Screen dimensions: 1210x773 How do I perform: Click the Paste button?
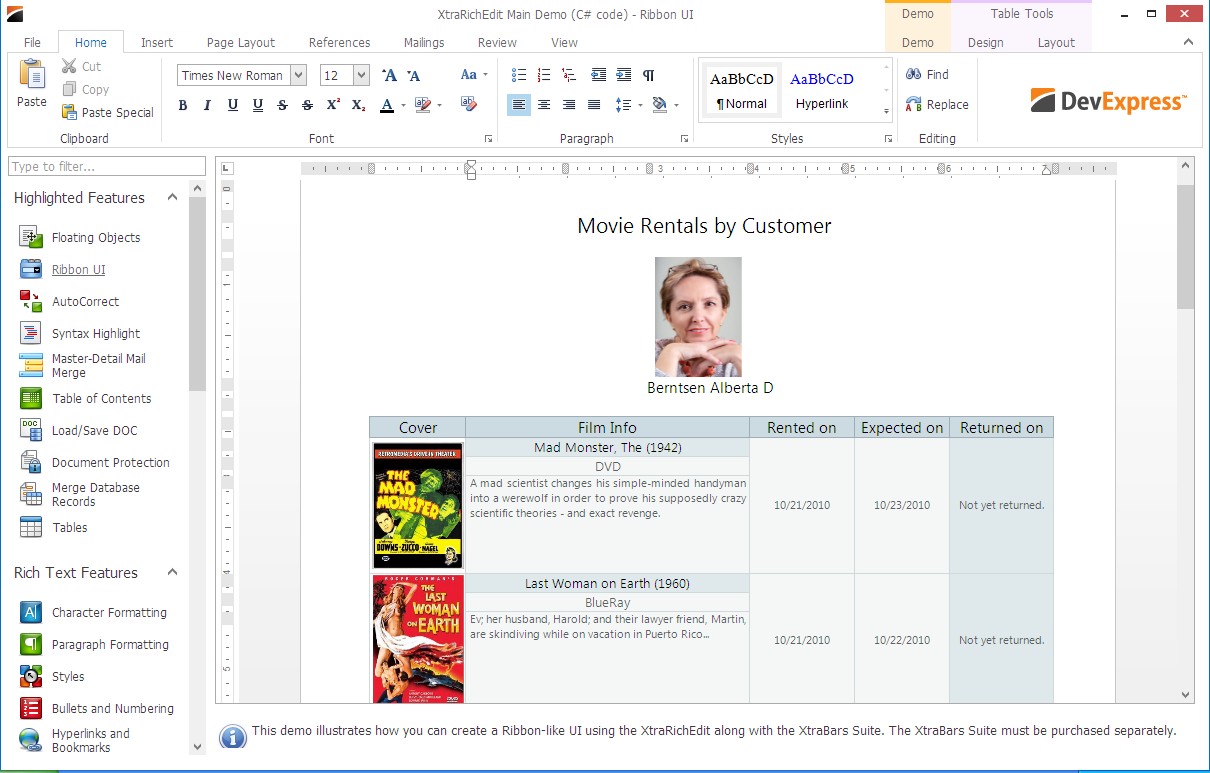[32, 84]
